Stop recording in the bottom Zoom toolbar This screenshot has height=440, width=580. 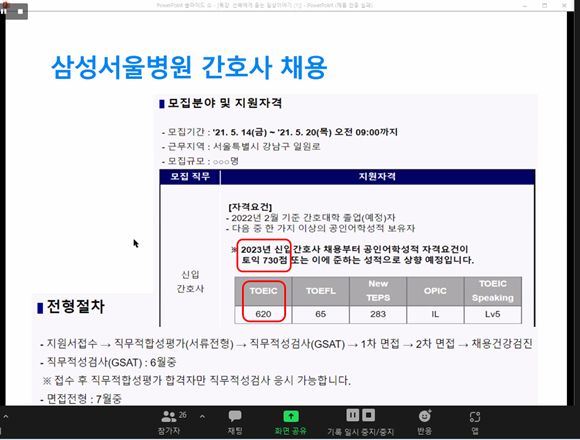(368, 415)
